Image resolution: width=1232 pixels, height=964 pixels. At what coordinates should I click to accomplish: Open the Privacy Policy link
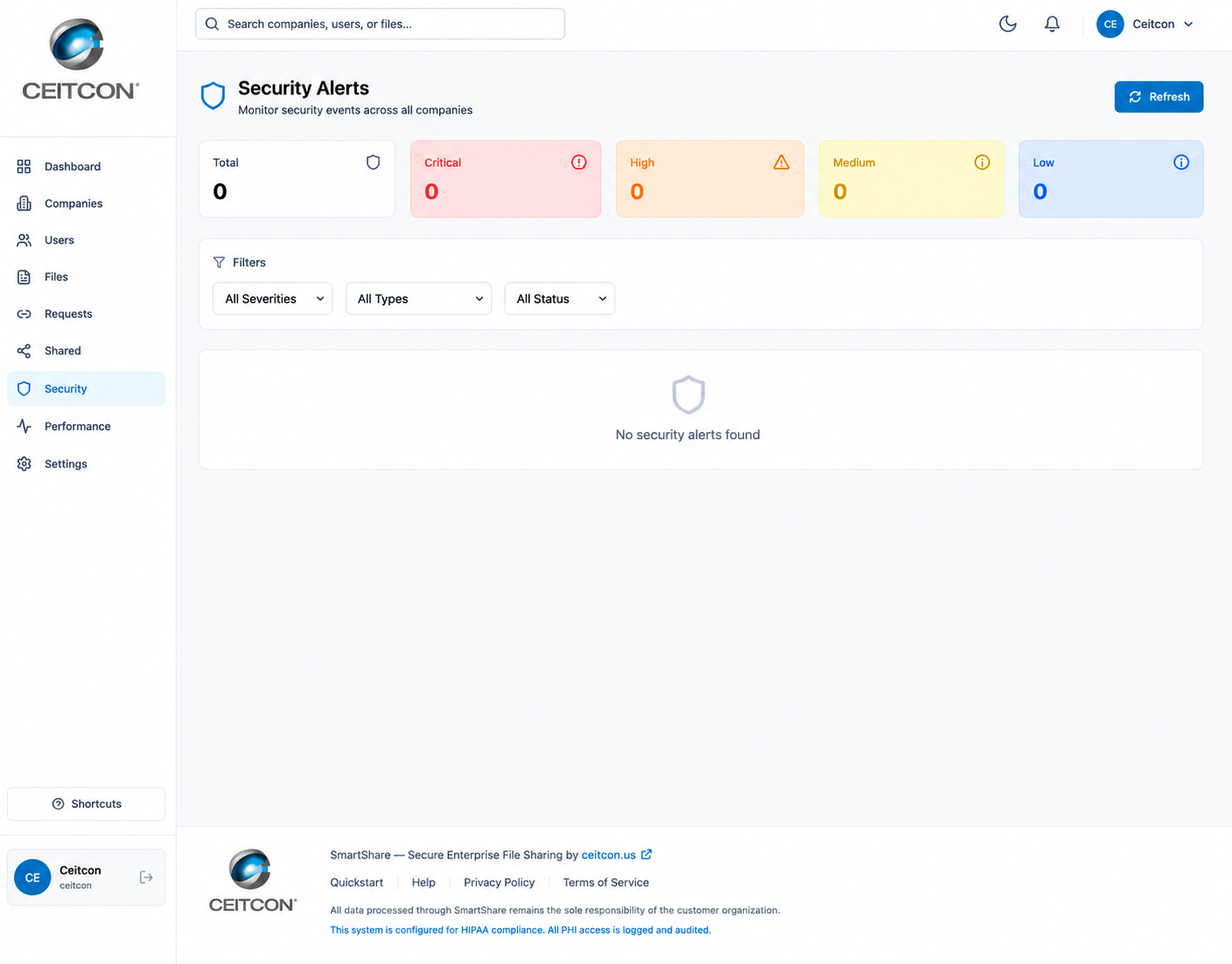coord(499,882)
